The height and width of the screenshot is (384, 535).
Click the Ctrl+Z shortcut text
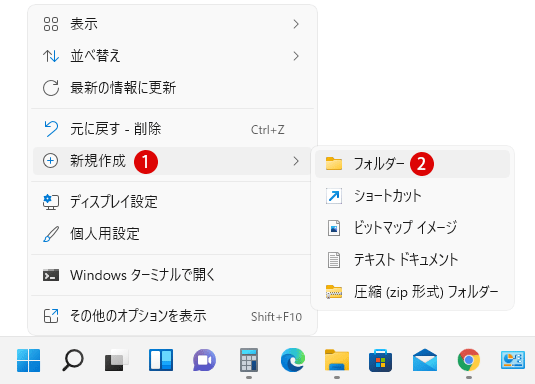click(x=268, y=130)
